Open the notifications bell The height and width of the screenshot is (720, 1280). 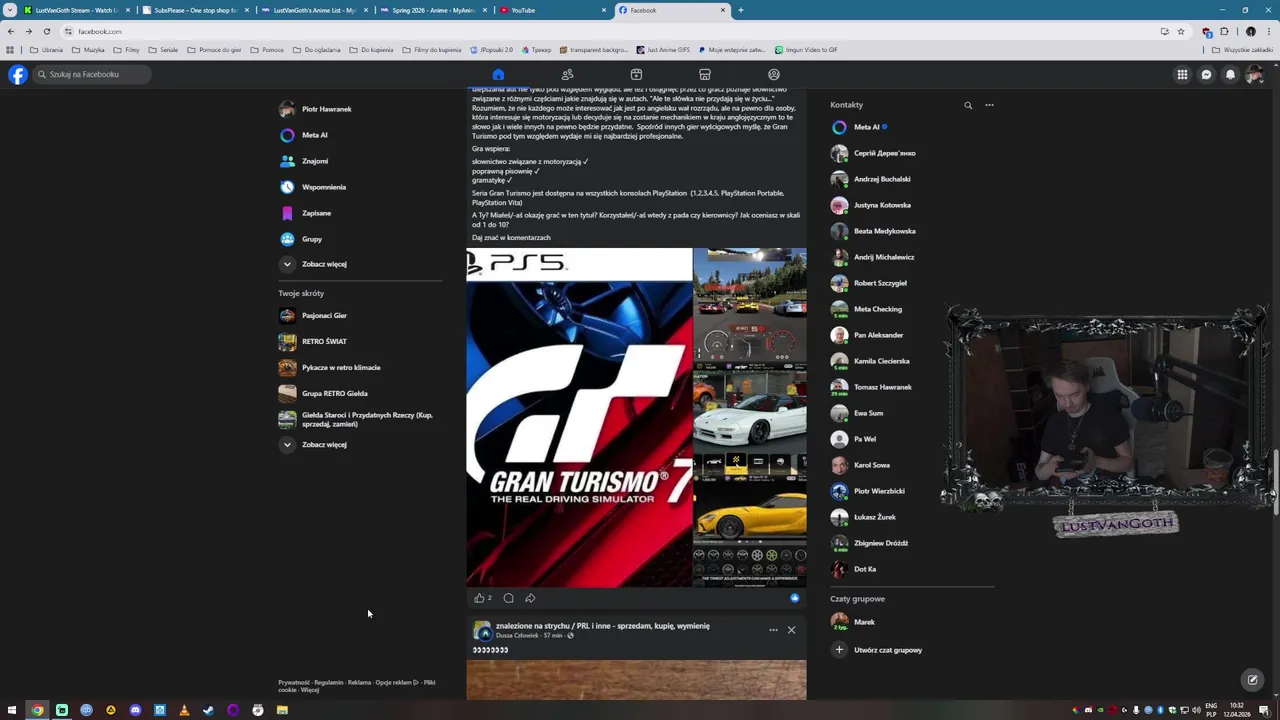(1230, 74)
